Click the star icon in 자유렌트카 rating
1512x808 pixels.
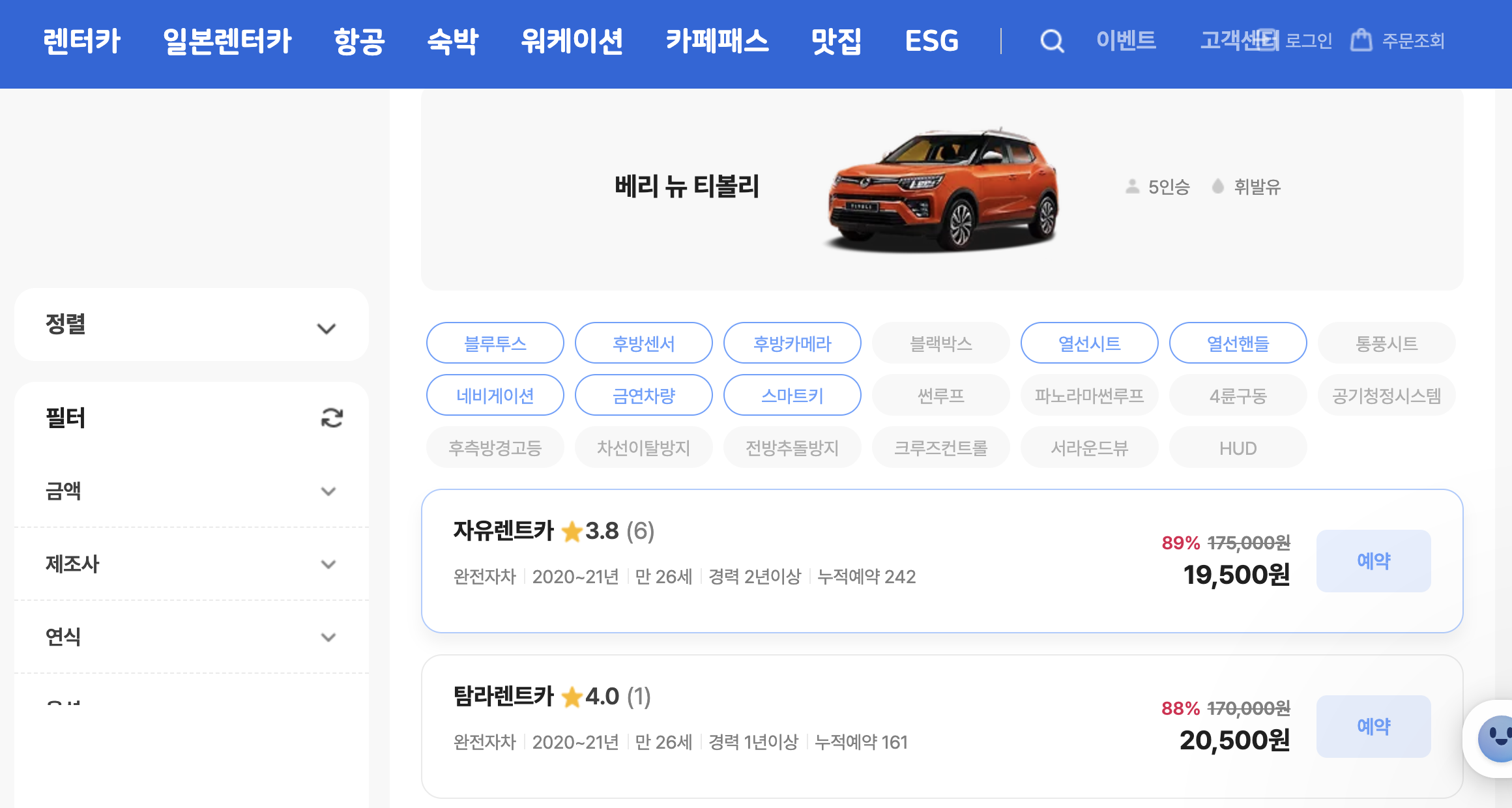pos(572,532)
